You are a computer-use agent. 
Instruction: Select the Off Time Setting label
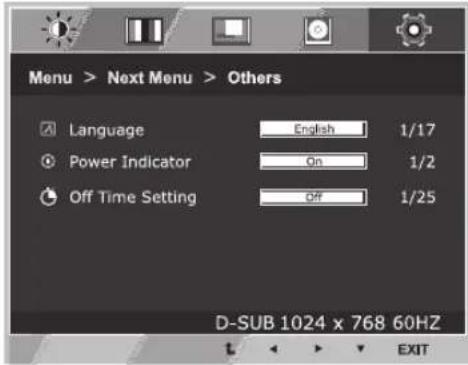(133, 197)
